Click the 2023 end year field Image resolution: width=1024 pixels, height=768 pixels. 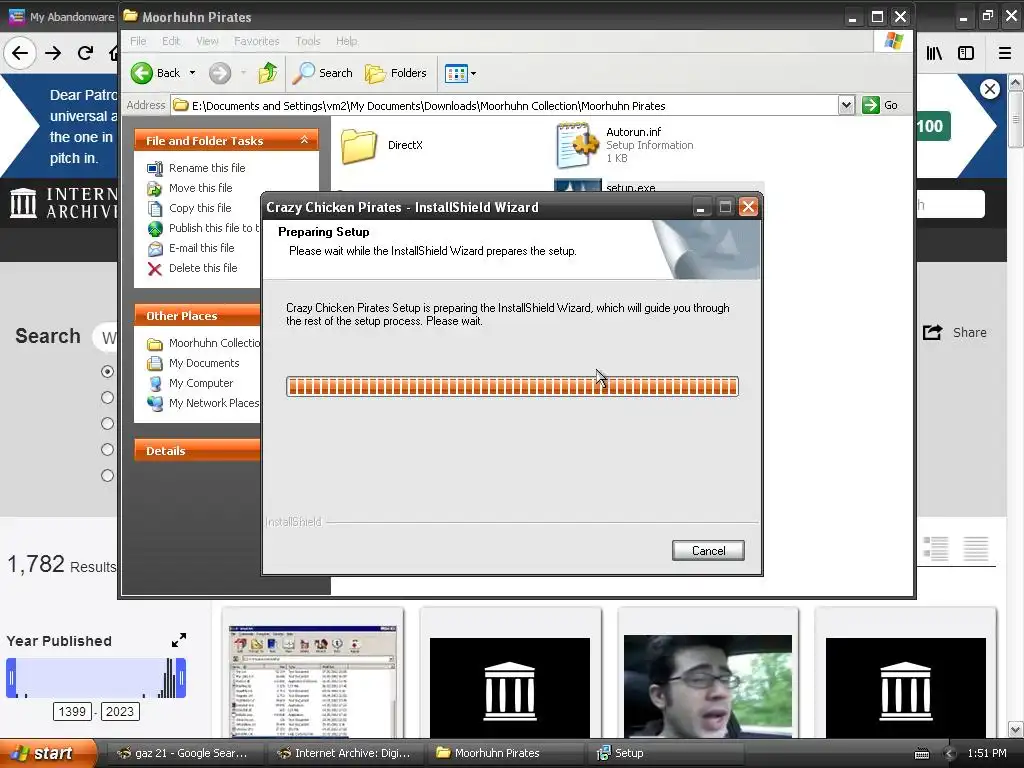pyautogui.click(x=120, y=711)
